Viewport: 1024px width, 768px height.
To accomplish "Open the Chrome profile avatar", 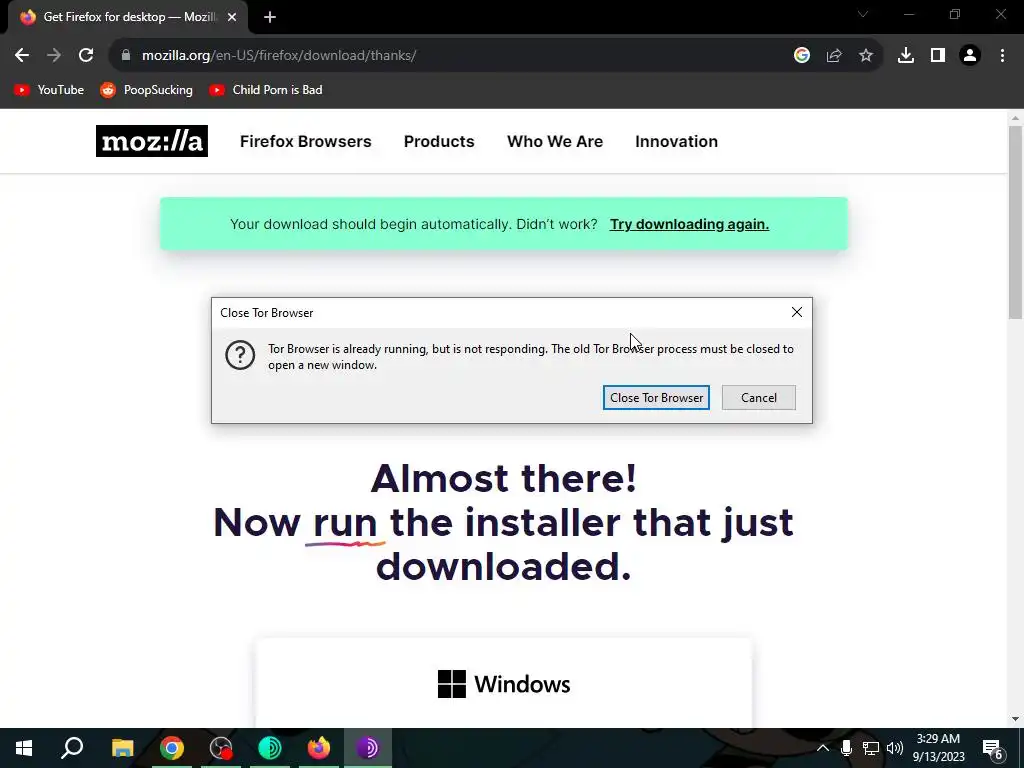I will [970, 56].
